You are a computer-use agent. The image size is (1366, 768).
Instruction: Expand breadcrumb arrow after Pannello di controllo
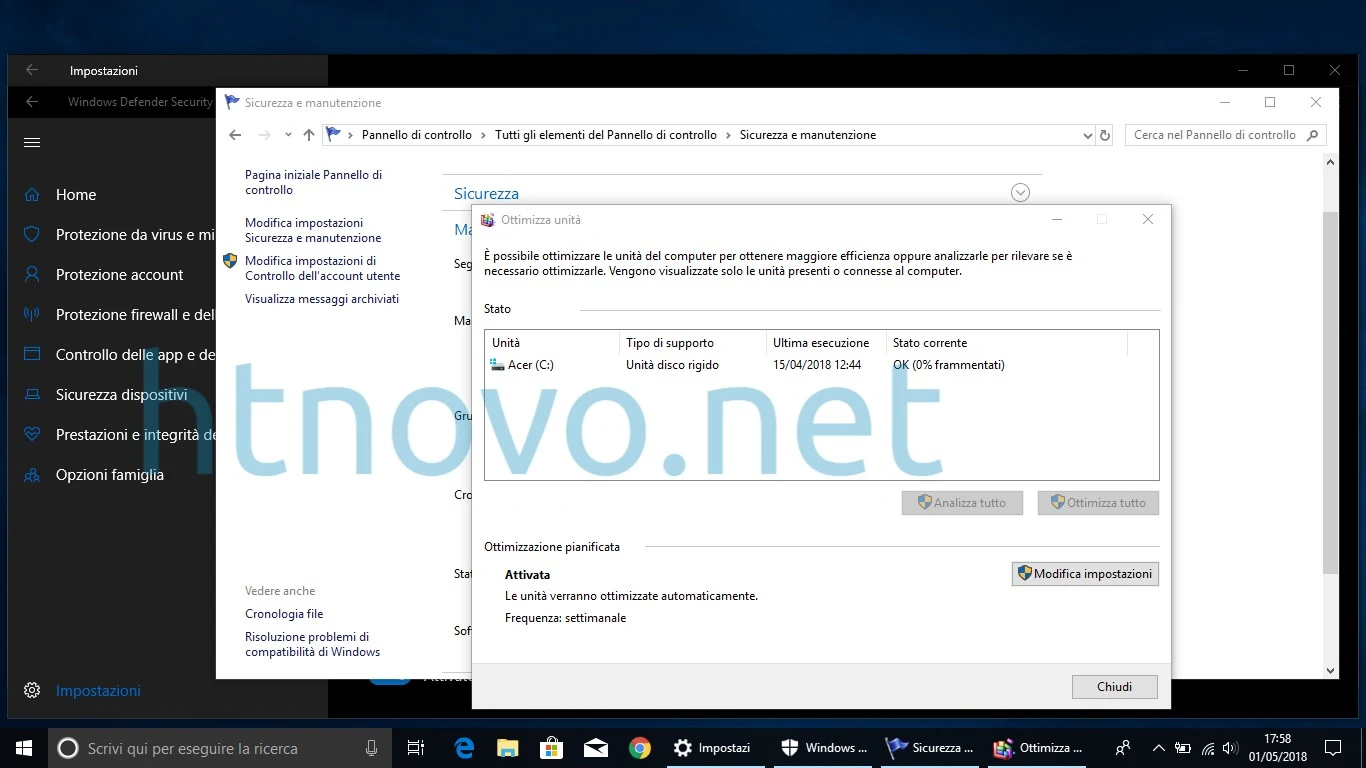point(483,135)
